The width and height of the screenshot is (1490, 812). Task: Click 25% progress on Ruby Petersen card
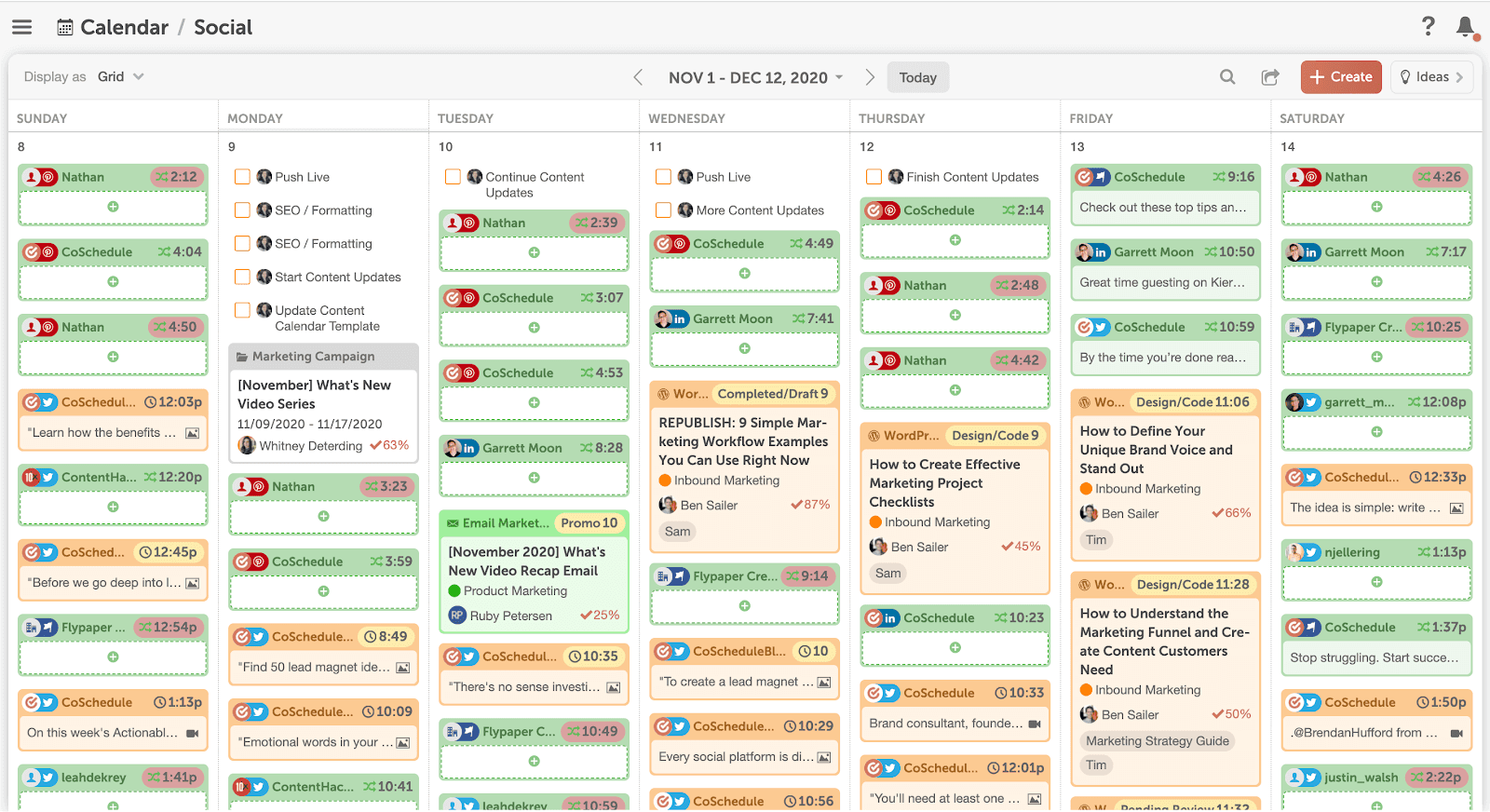coord(600,616)
